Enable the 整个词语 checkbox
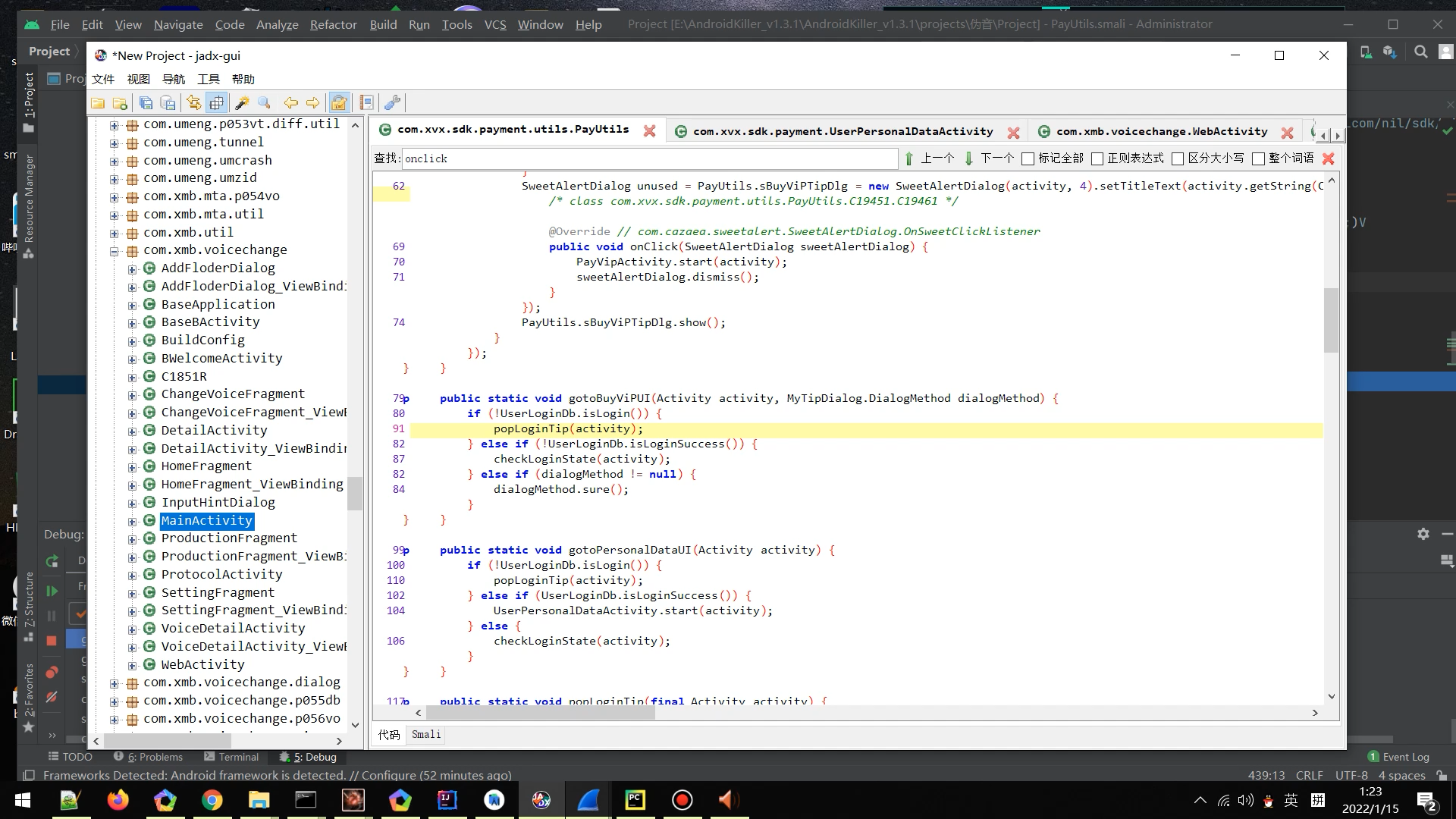This screenshot has width=1456, height=819. point(1259,158)
